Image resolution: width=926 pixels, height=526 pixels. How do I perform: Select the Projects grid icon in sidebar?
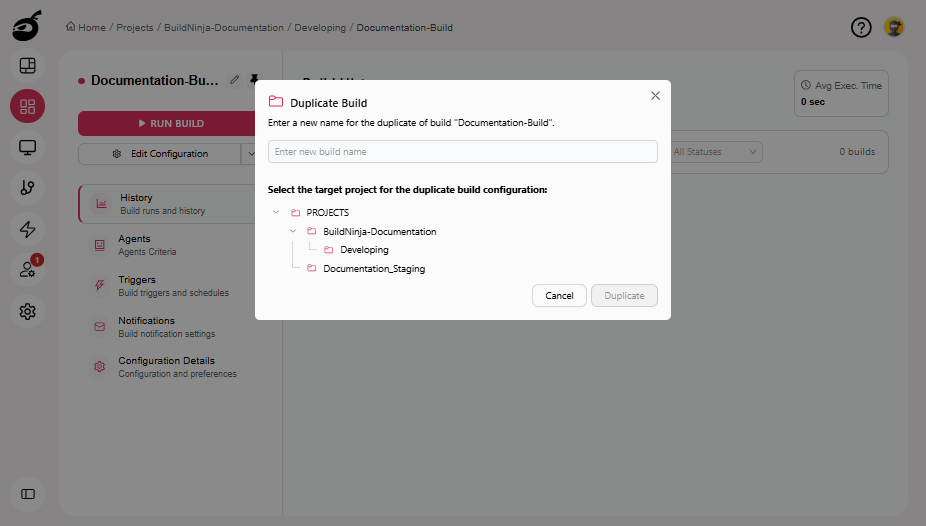pyautogui.click(x=27, y=106)
